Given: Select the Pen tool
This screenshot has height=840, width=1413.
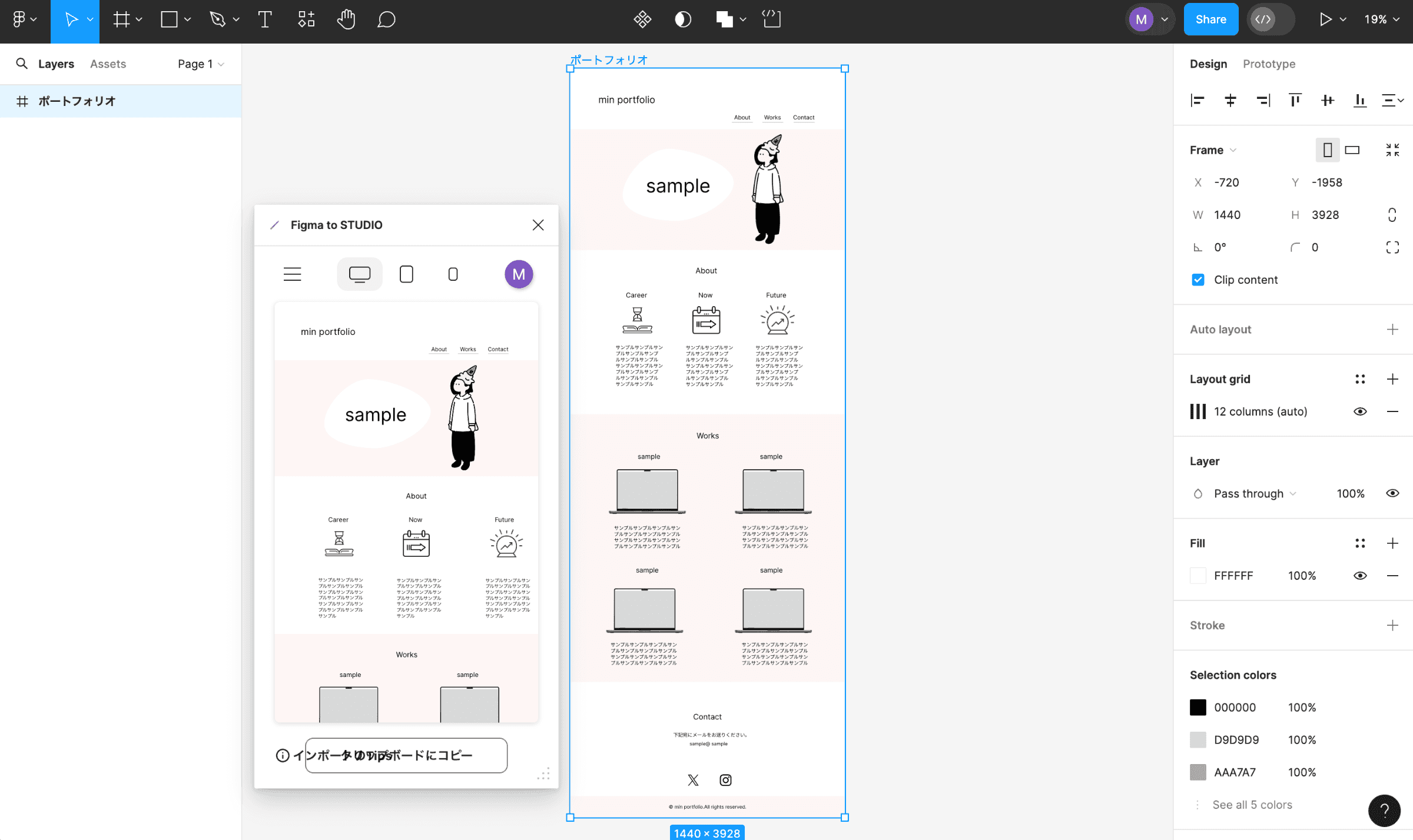Looking at the screenshot, I should (217, 19).
